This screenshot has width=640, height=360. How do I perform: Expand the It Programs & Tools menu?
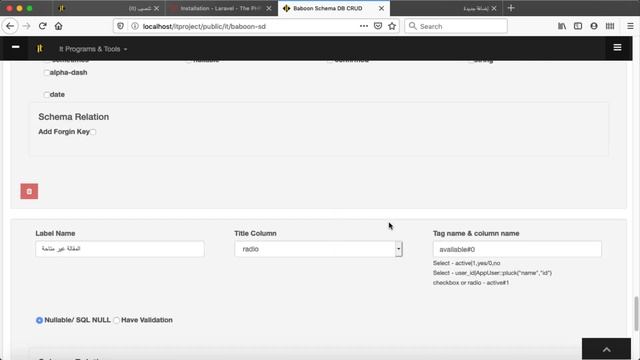pos(93,49)
